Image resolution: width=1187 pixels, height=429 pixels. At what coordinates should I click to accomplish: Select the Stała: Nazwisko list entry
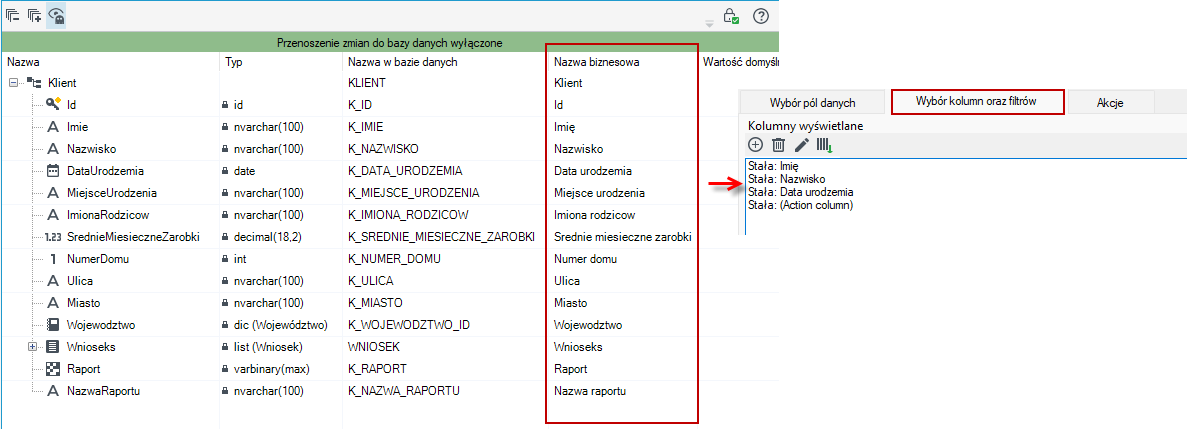786,179
